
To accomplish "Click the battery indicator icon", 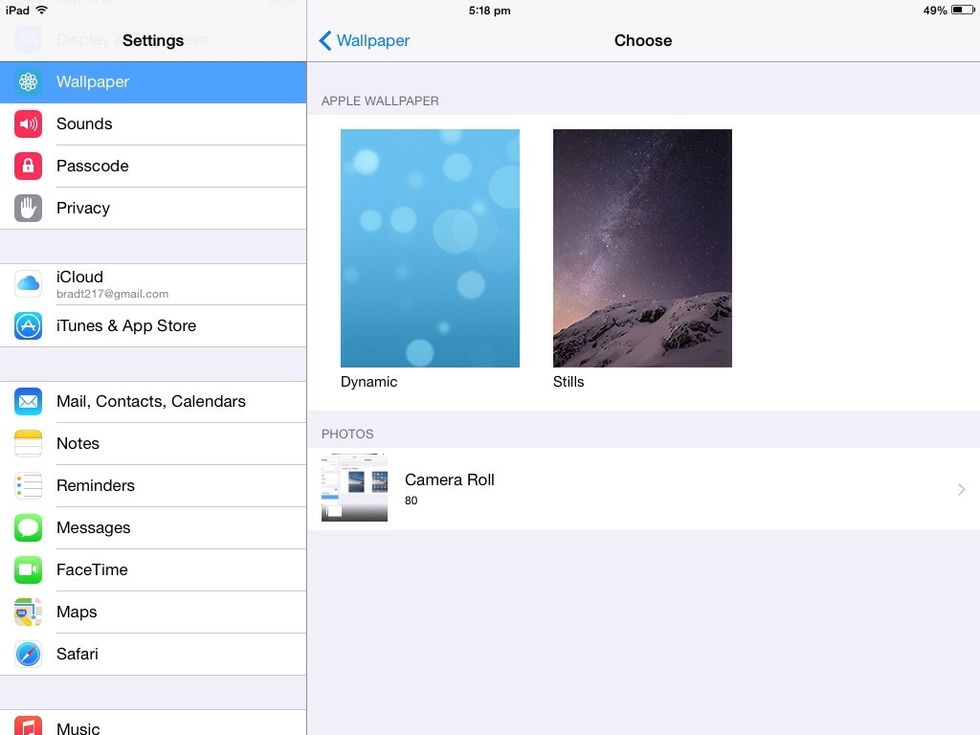I will (x=962, y=10).
